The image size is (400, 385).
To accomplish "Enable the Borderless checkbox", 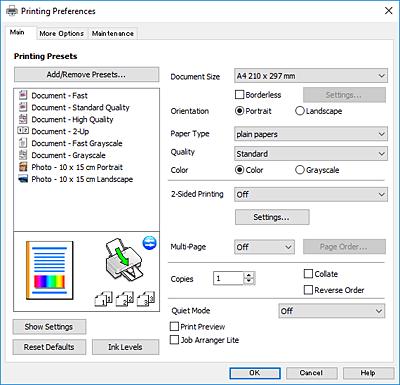I will click(x=239, y=95).
